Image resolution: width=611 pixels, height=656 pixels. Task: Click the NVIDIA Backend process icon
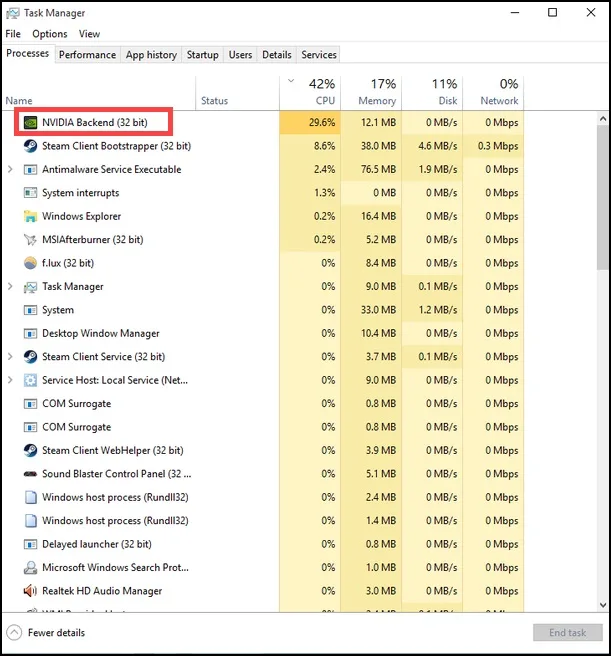point(30,123)
